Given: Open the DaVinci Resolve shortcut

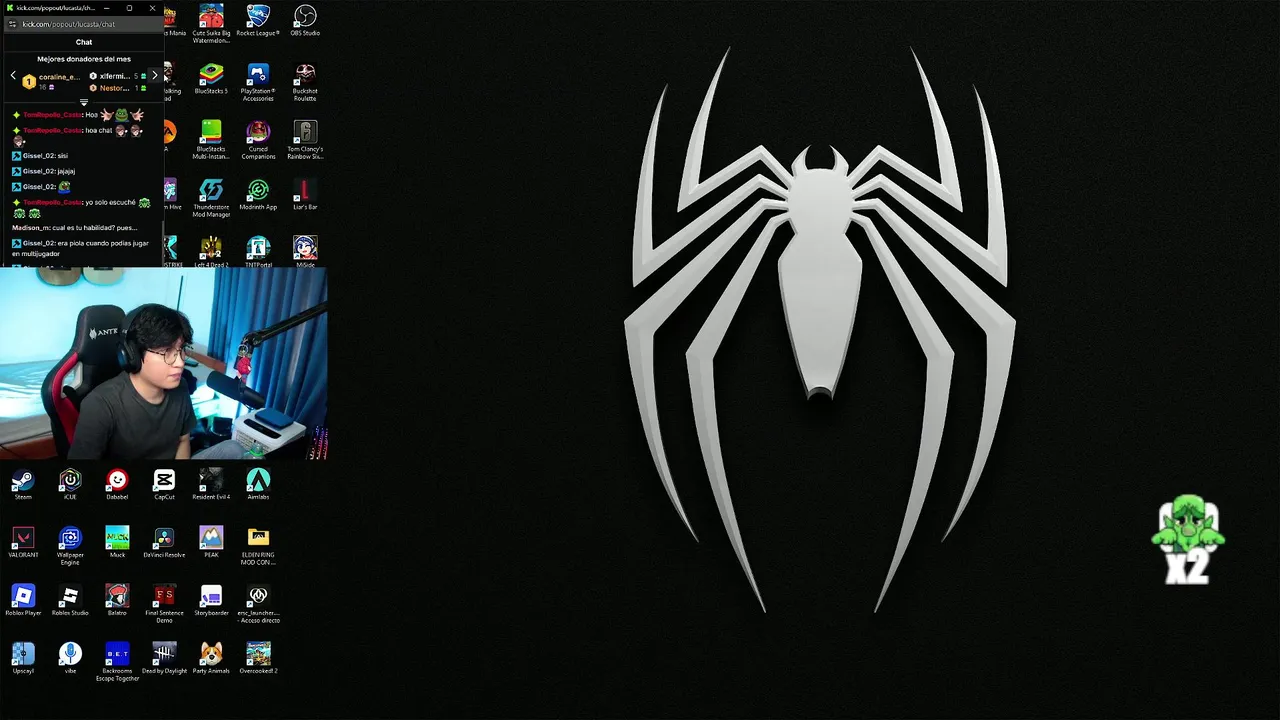Looking at the screenshot, I should coord(164,543).
